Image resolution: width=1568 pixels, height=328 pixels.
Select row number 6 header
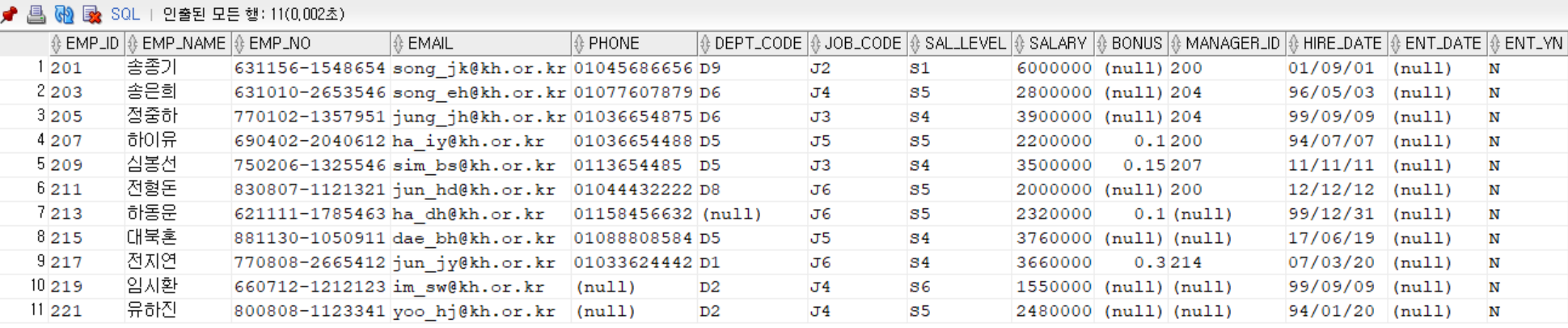pos(24,190)
